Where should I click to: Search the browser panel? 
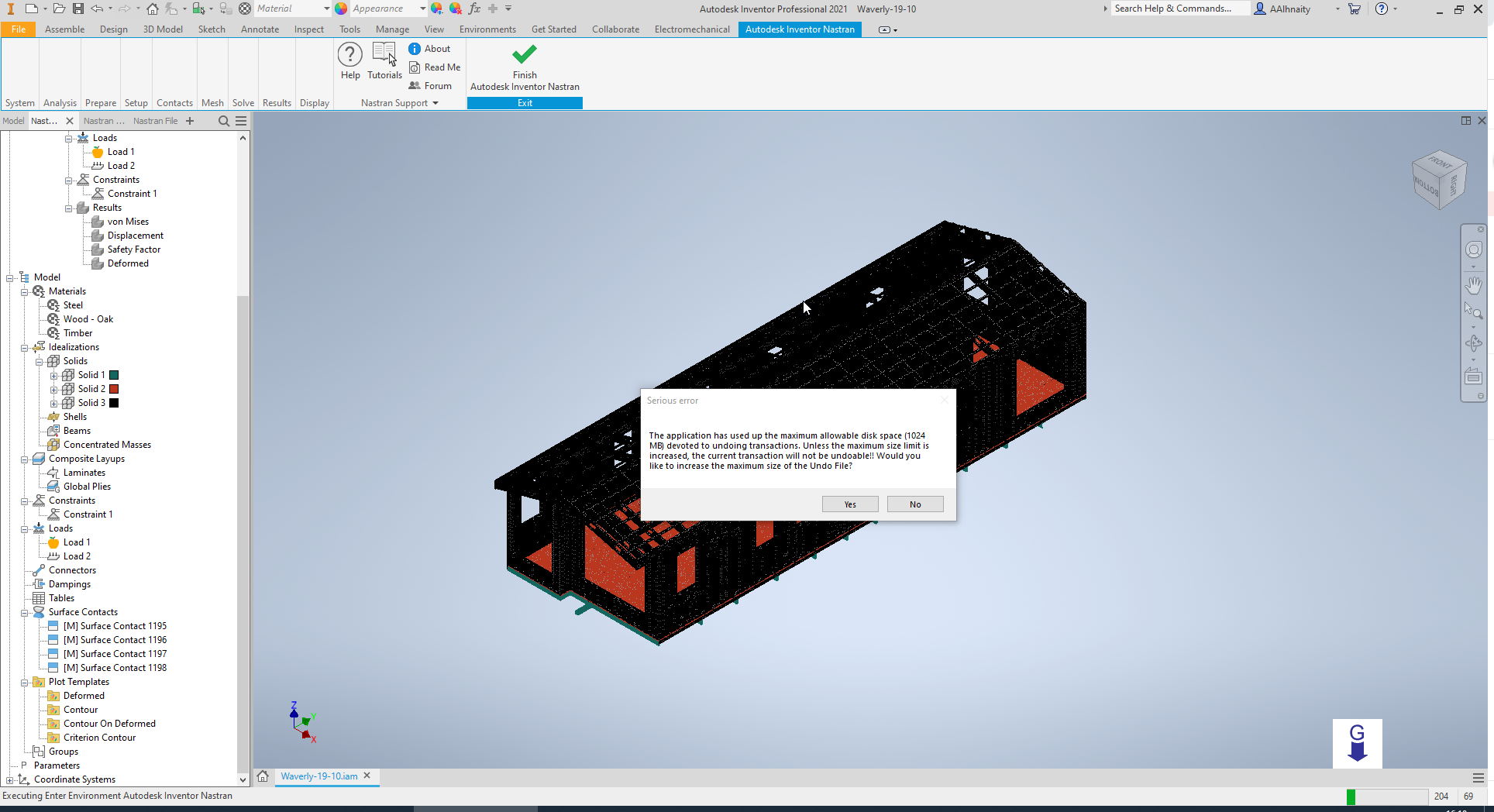tap(223, 121)
